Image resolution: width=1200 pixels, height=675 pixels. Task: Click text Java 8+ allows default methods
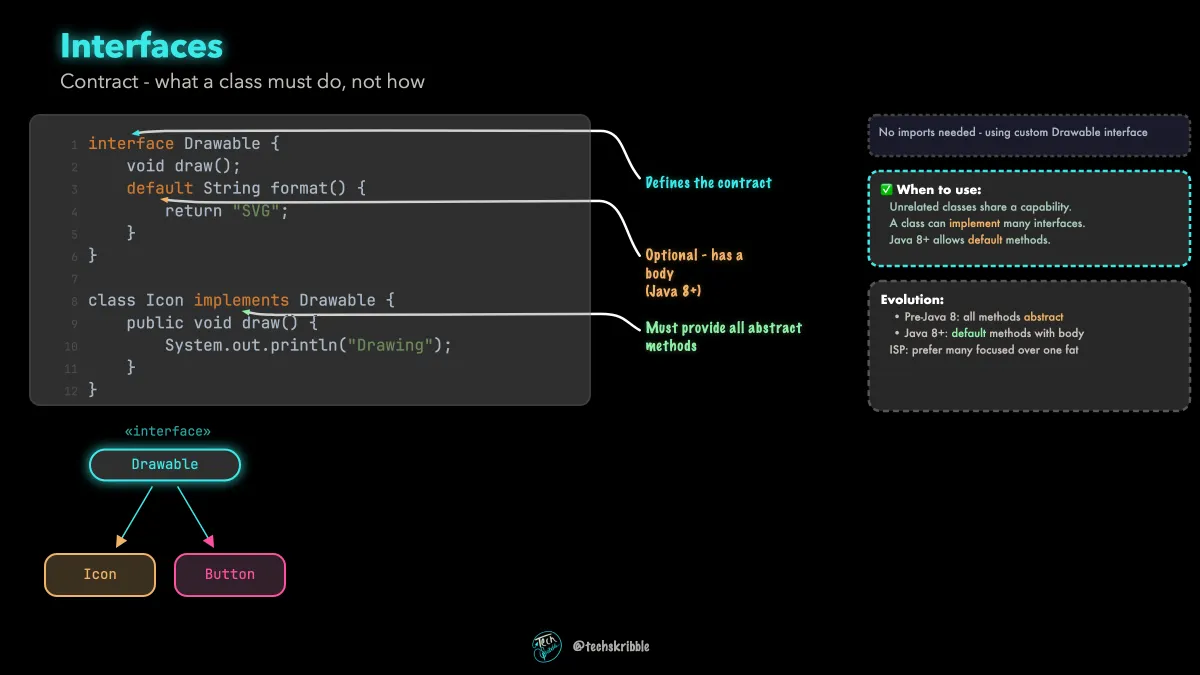[970, 240]
